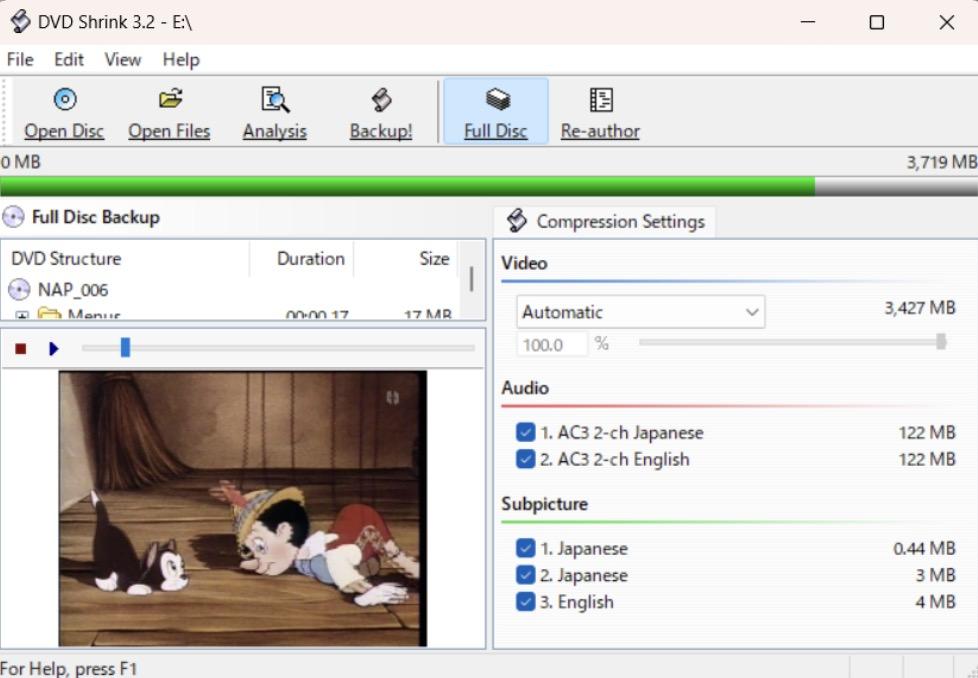Screen dimensions: 978x678
Task: Open the Edit menu
Action: pyautogui.click(x=69, y=60)
